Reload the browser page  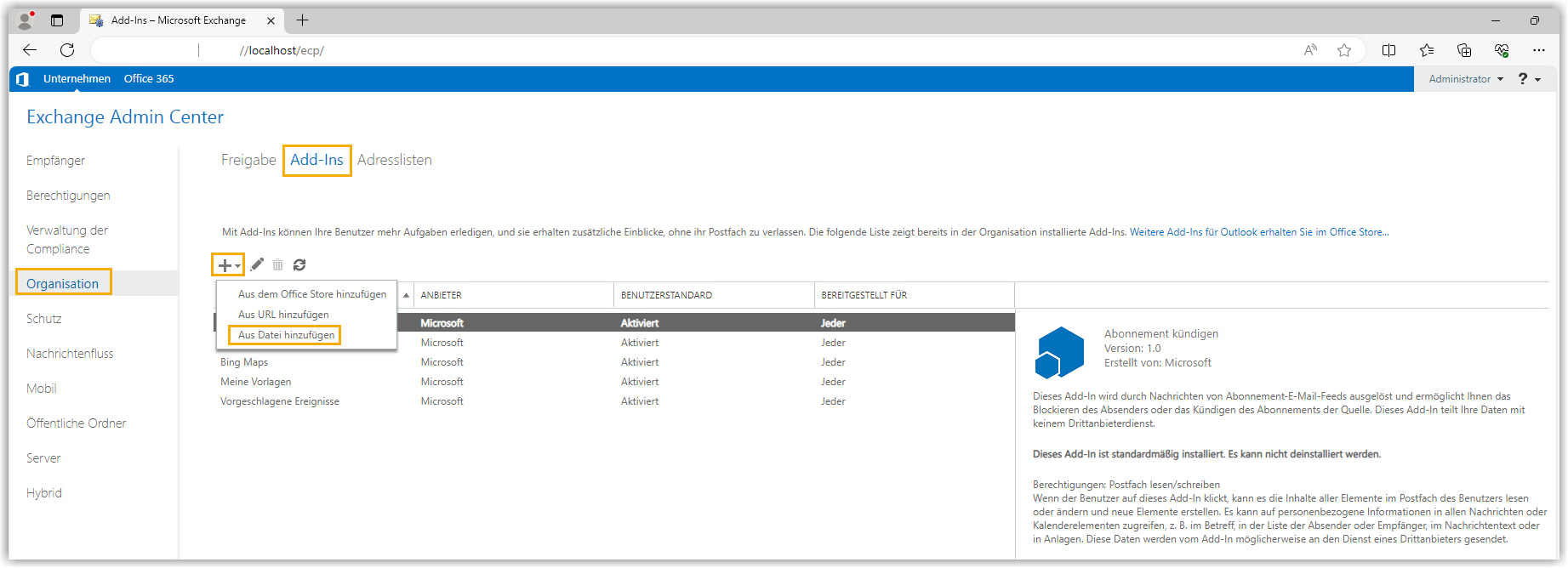pos(67,50)
